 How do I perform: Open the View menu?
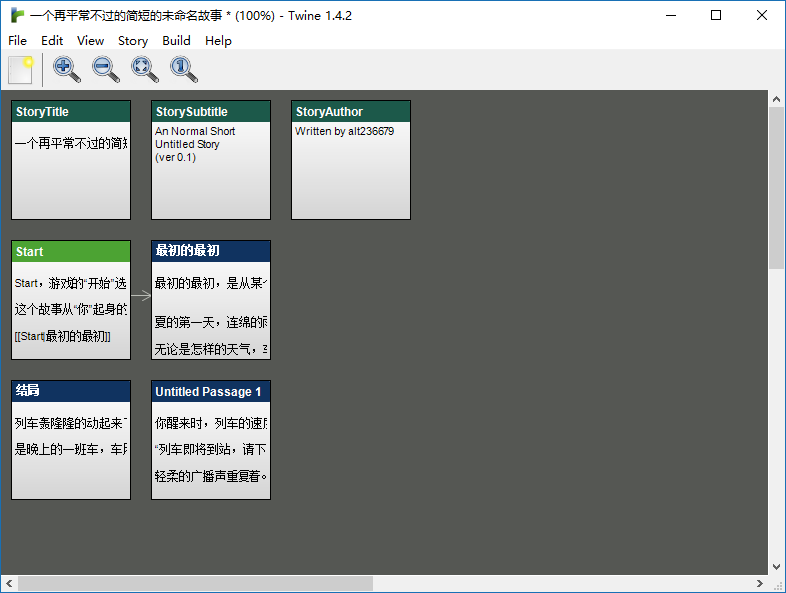pyautogui.click(x=90, y=41)
